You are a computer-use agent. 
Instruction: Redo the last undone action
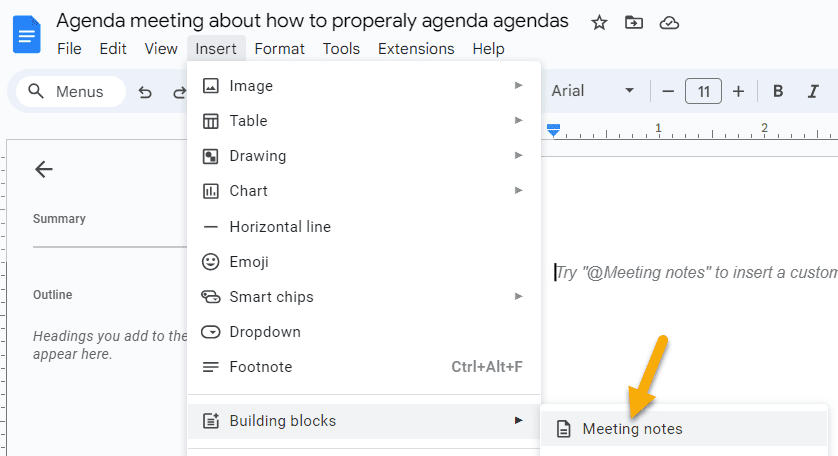180,92
